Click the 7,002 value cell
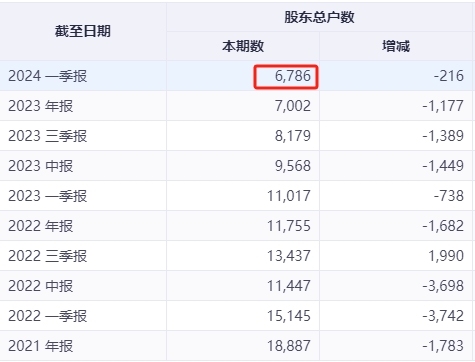Screen dimensions: 475x362 pos(293,106)
